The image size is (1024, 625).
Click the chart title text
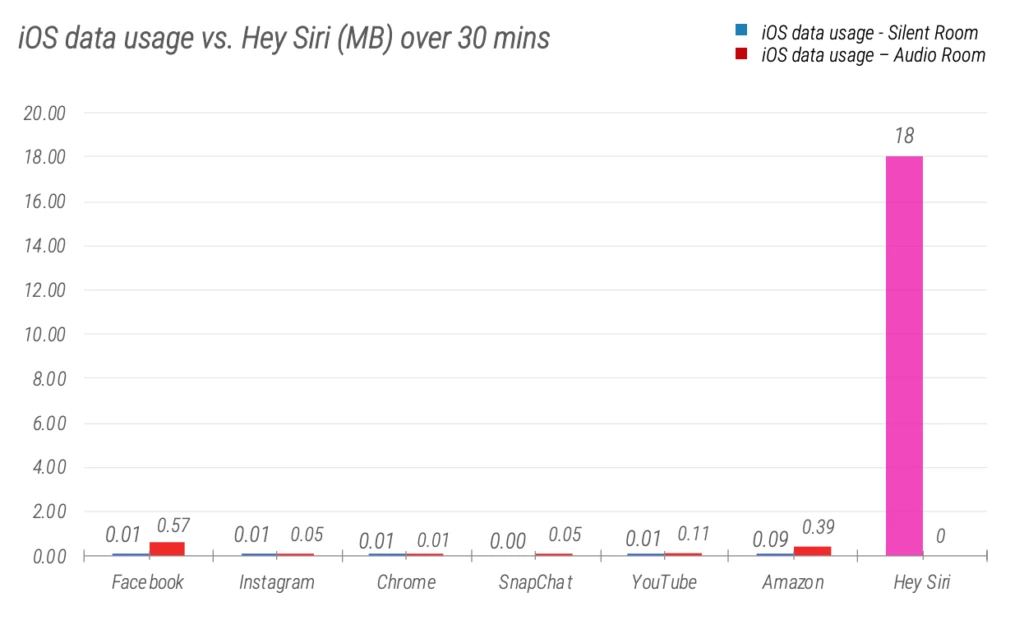coord(284,39)
